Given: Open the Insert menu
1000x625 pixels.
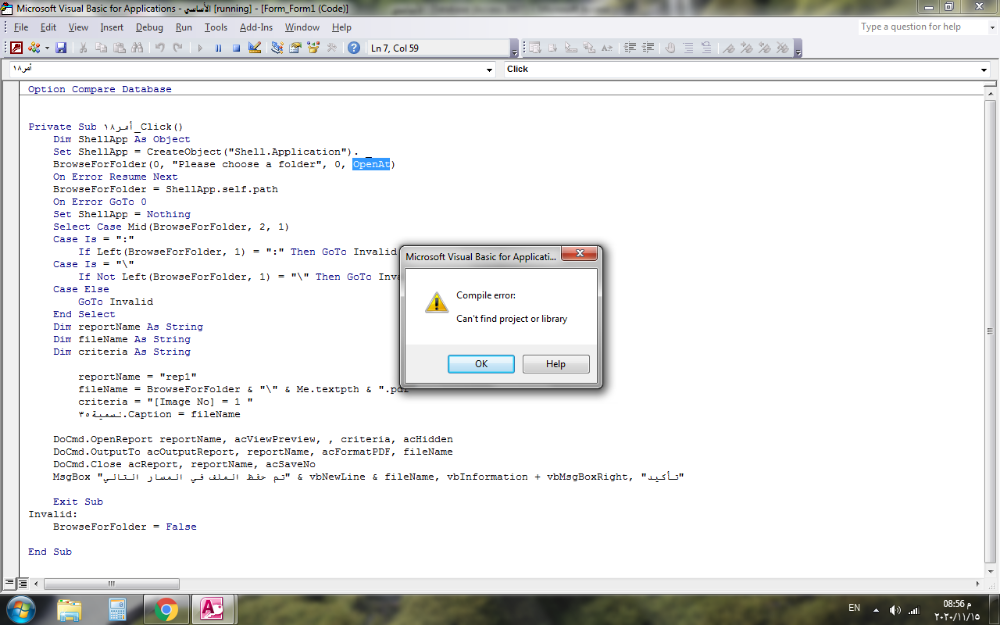Looking at the screenshot, I should coord(112,27).
